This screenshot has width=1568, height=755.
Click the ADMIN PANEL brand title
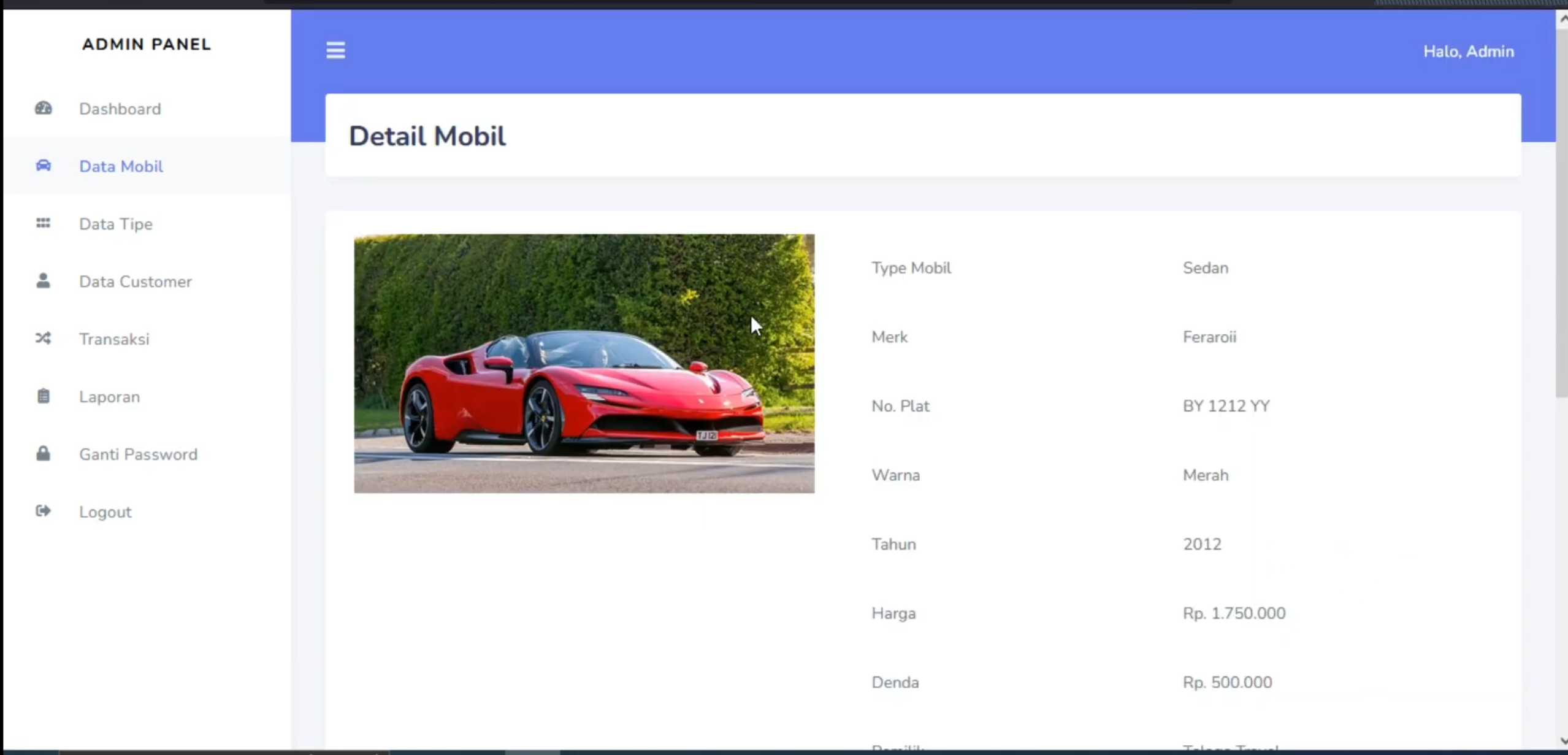147,44
